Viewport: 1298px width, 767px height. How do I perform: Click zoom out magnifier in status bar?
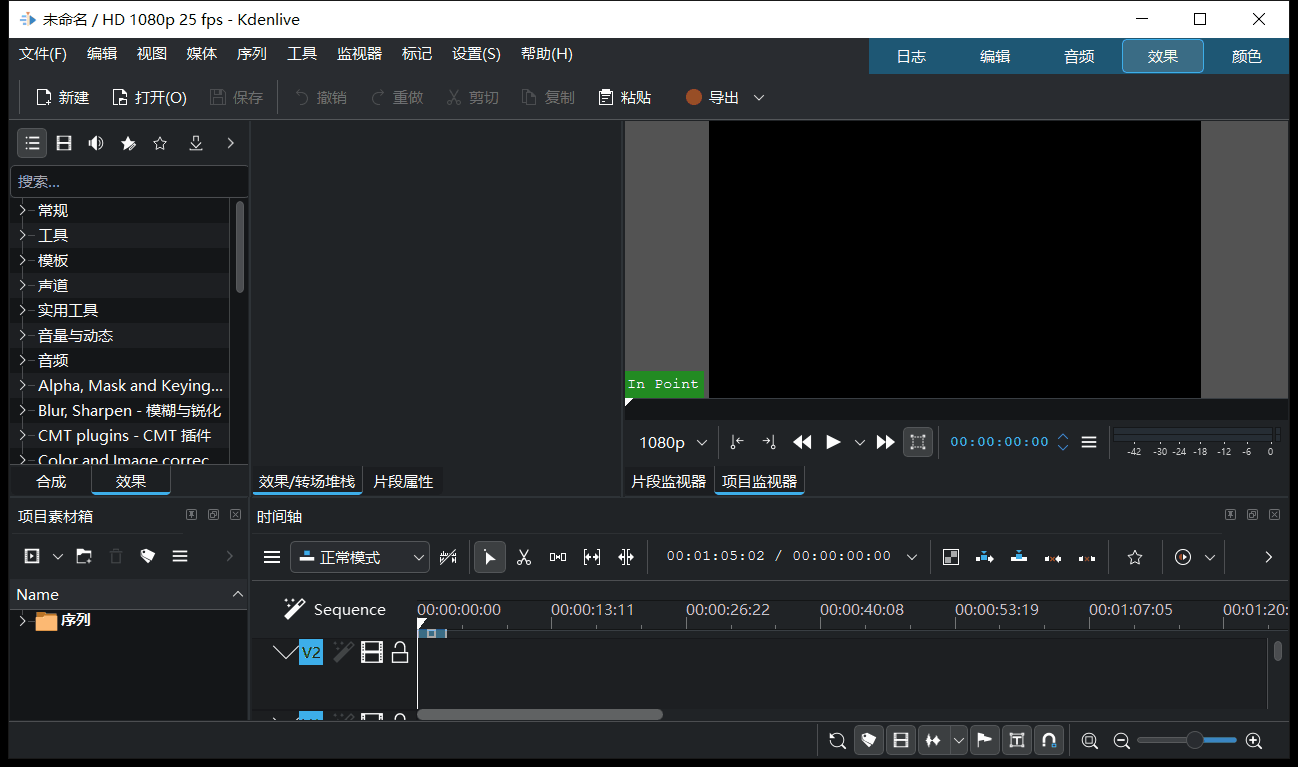(x=1122, y=741)
